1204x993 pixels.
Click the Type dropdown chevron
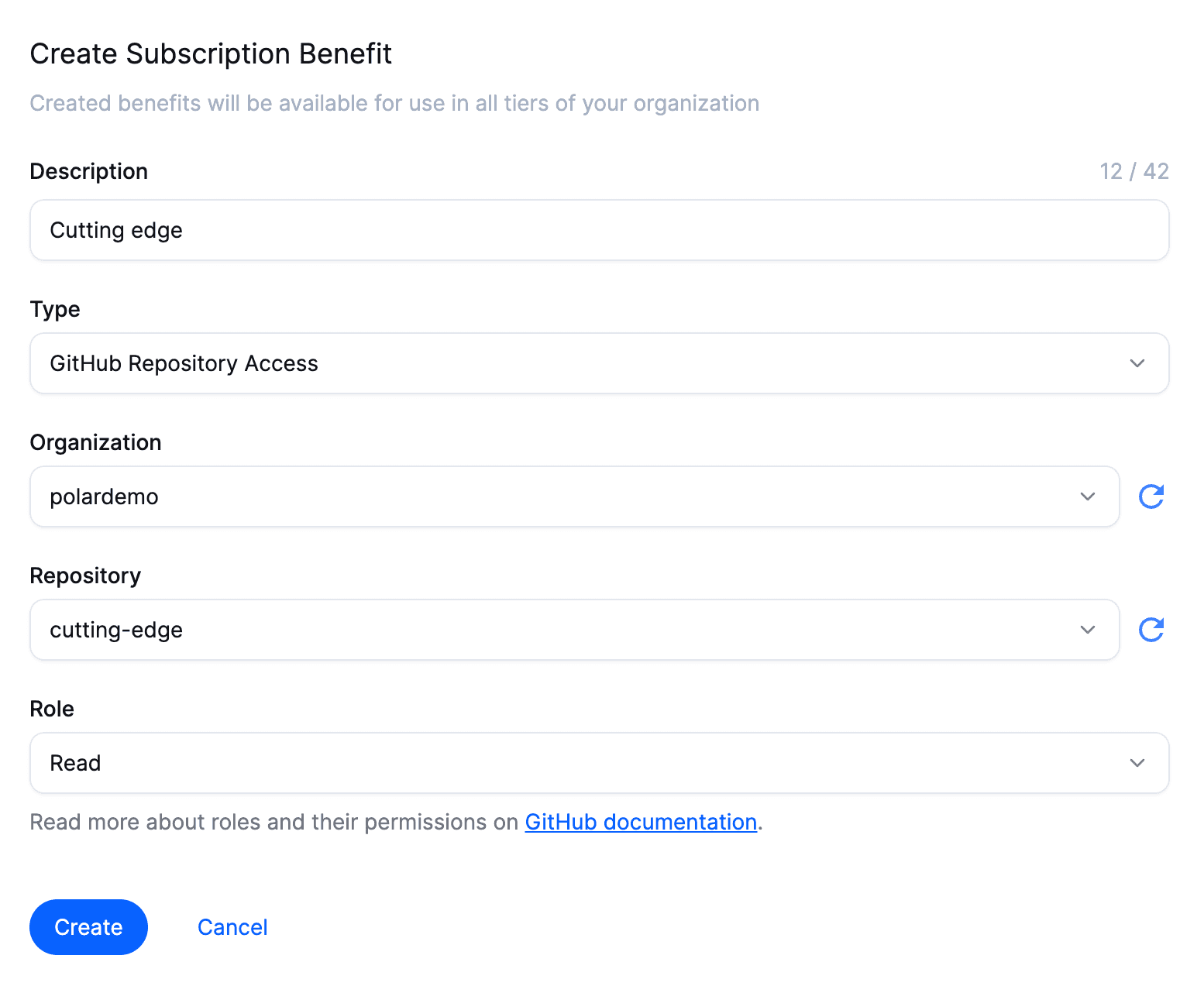click(1137, 363)
